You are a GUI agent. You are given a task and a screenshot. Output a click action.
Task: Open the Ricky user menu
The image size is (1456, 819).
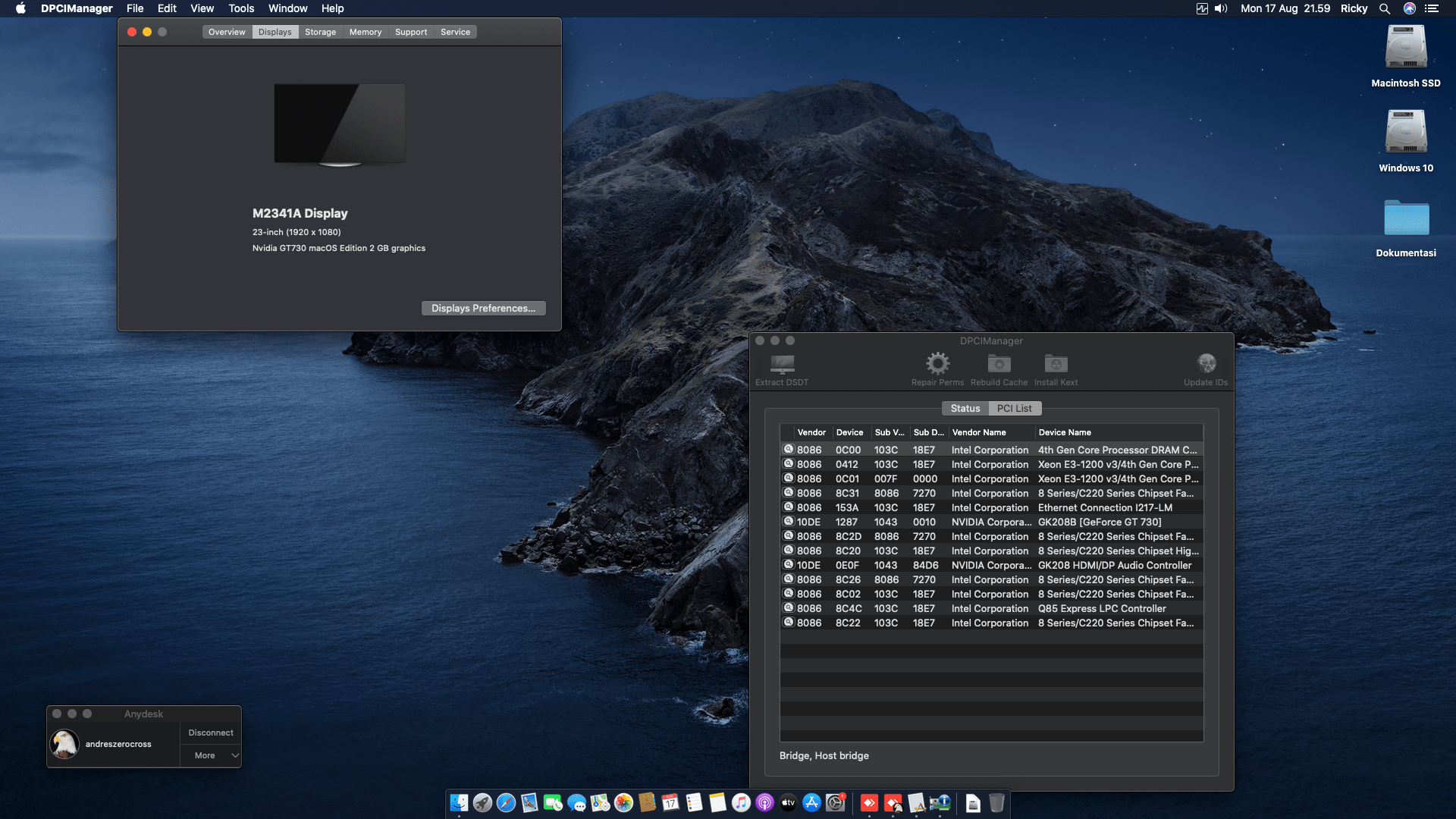1354,8
